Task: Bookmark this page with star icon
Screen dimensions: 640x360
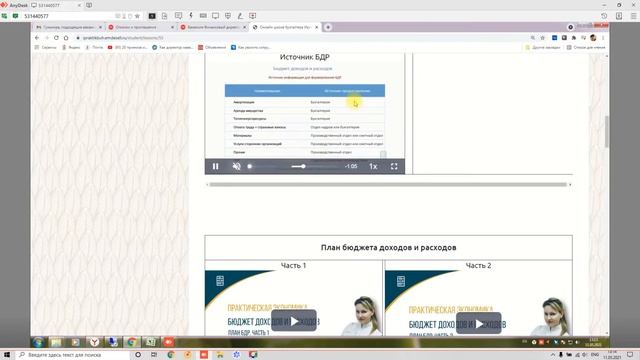Action: coord(542,38)
